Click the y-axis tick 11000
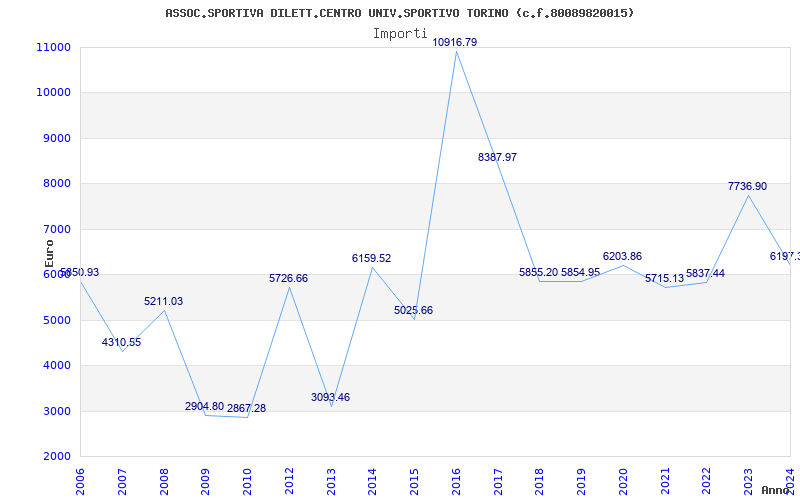Screen dimensions: 800x500 54,47
